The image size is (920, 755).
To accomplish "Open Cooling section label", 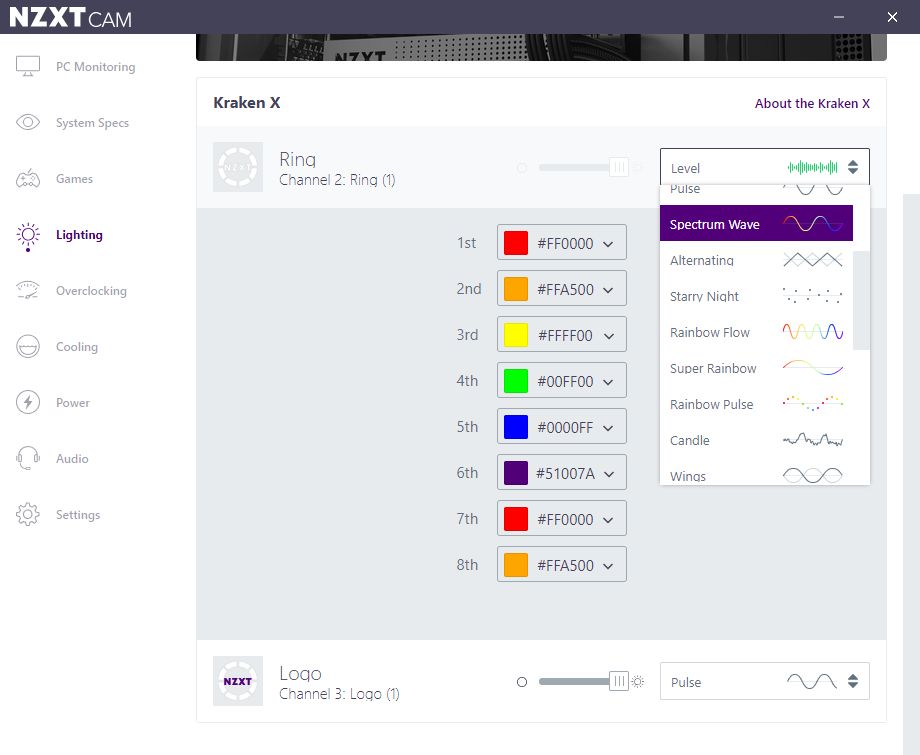I will [x=77, y=346].
